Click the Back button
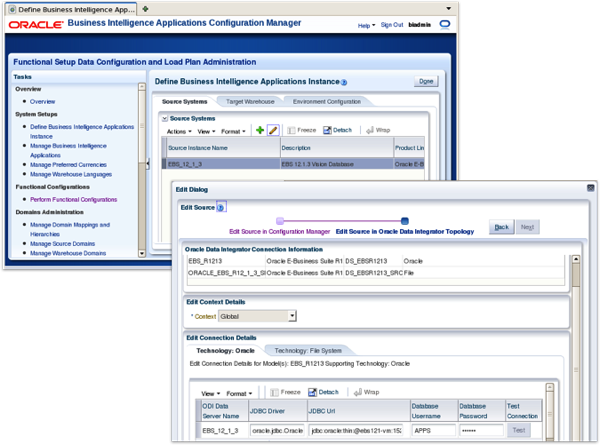The height and width of the screenshot is (445, 600). [502, 227]
